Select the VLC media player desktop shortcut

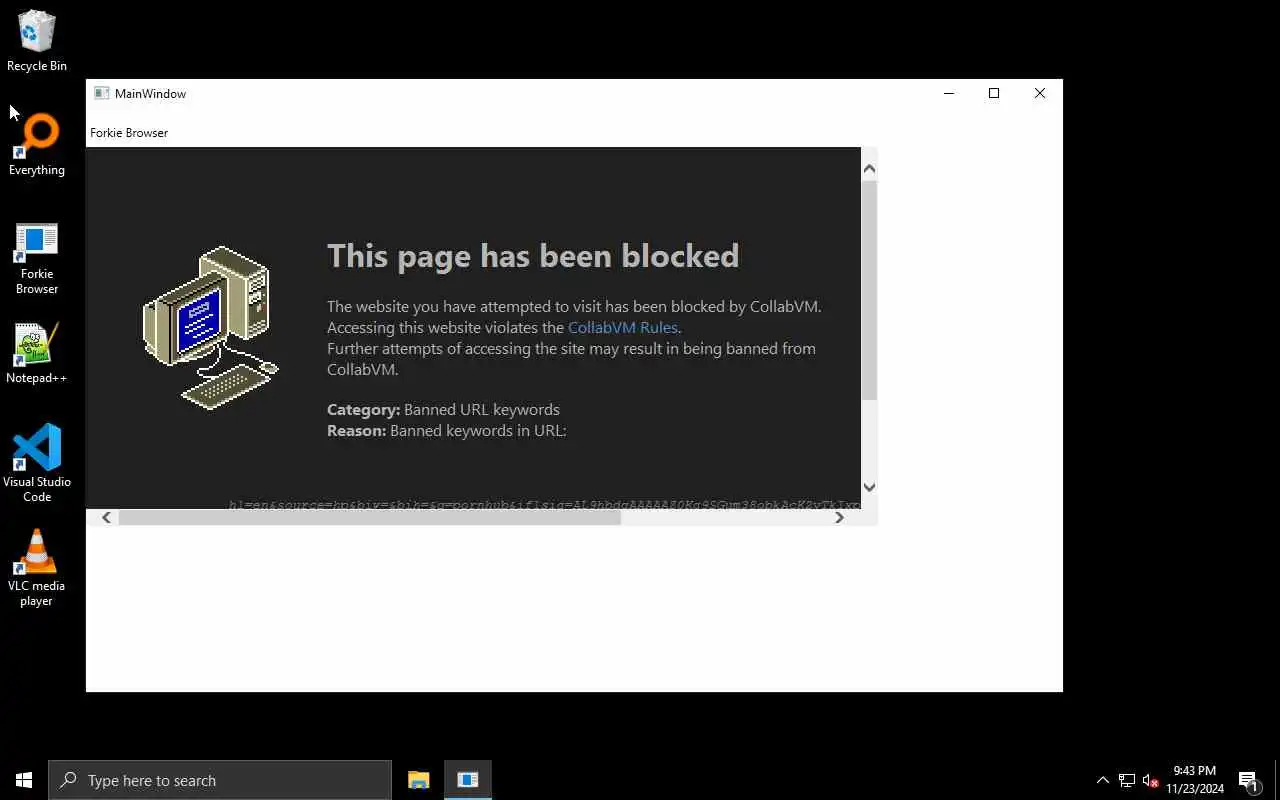[x=37, y=567]
